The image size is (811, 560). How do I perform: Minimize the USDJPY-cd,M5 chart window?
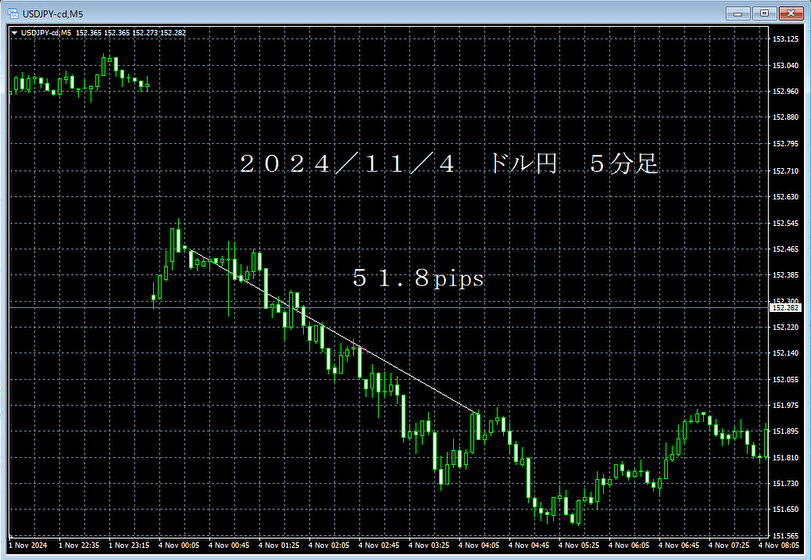pyautogui.click(x=738, y=13)
